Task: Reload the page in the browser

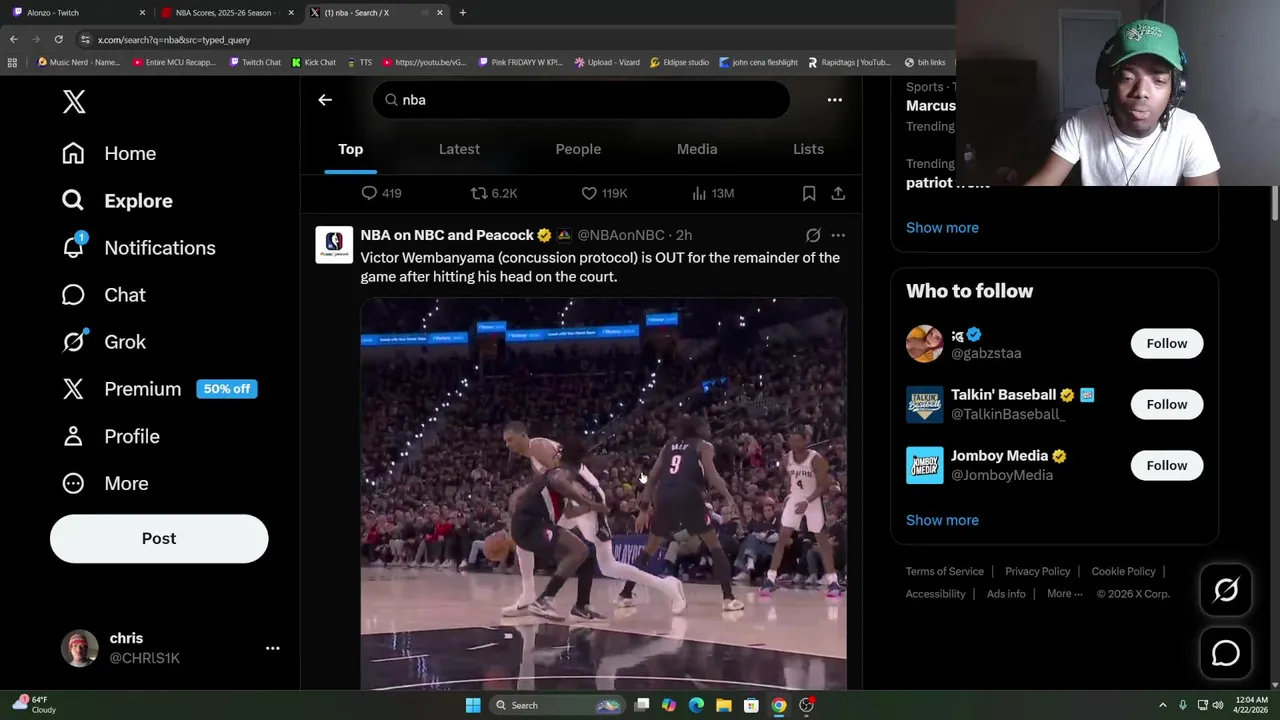Action: pyautogui.click(x=58, y=39)
